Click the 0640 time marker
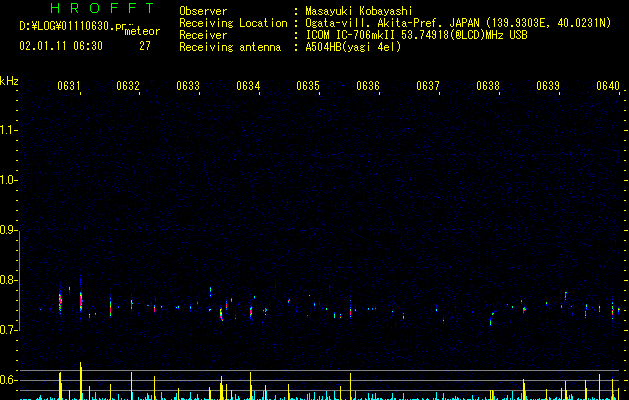 [x=608, y=86]
